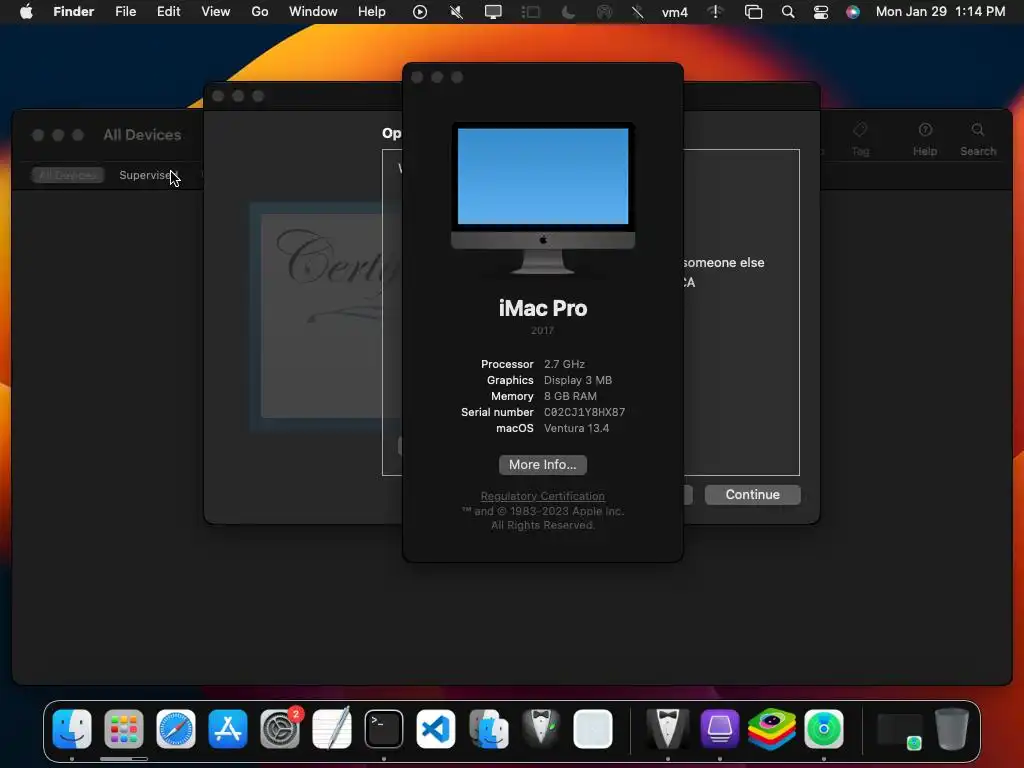Click the muted sound menu bar icon
Viewport: 1024px width, 768px height.
[x=456, y=12]
